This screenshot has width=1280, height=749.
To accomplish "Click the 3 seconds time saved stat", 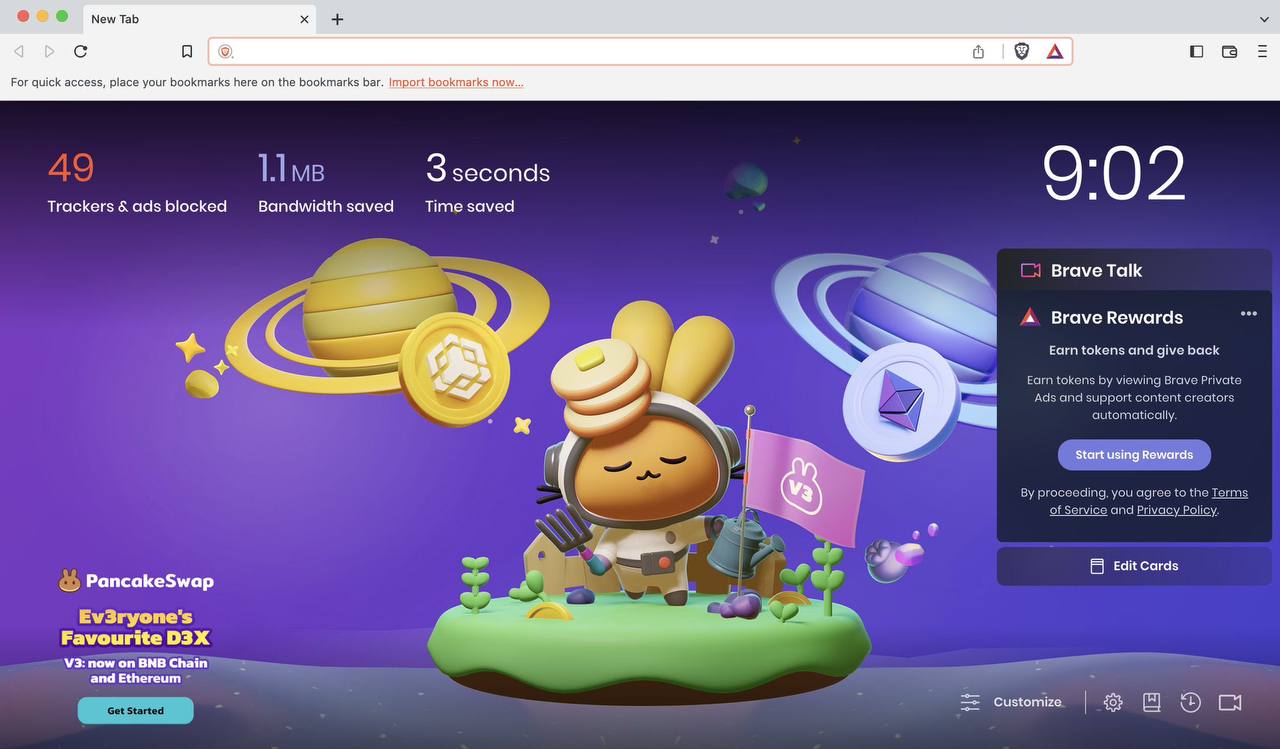I will point(488,182).
